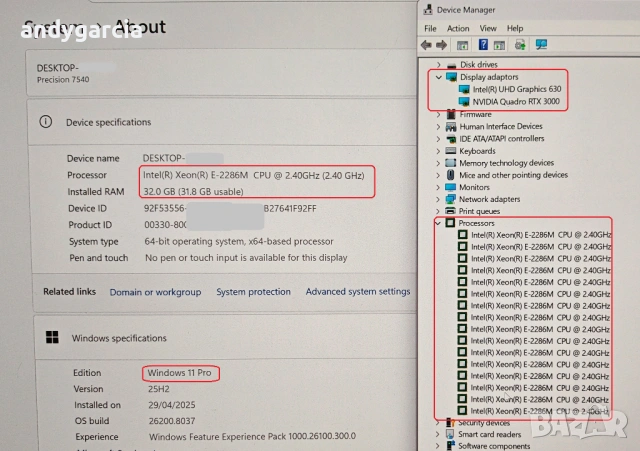
Task: Click the Forward arrow in Device Manager toolbar
Action: coord(441,45)
